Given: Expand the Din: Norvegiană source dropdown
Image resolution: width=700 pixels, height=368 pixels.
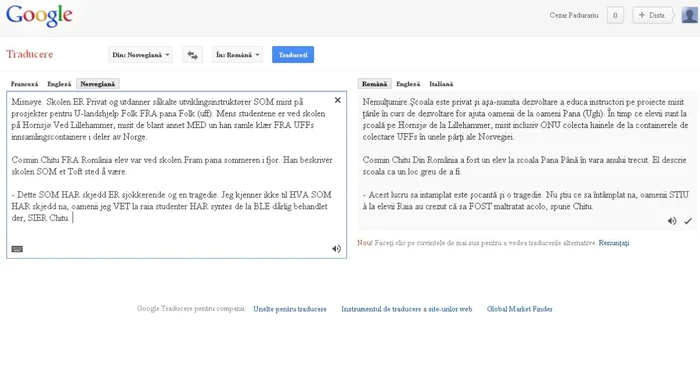Looking at the screenshot, I should [x=141, y=55].
